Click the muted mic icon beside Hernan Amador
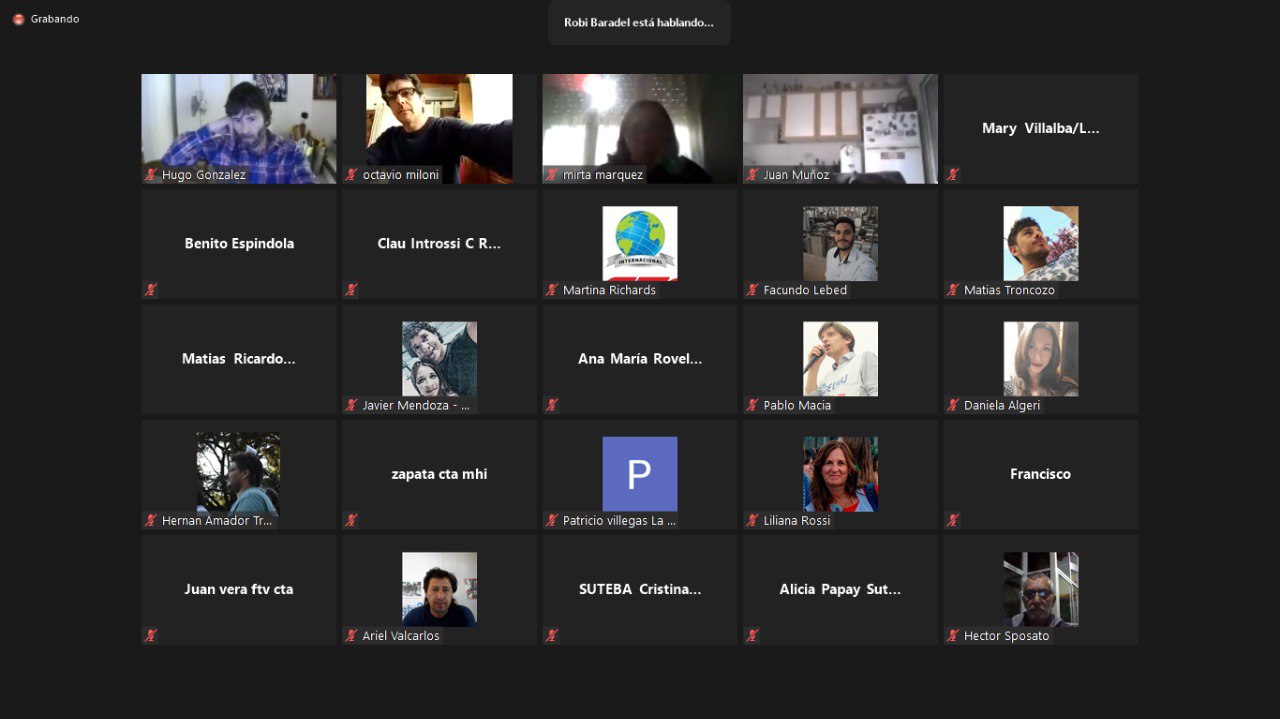Image resolution: width=1280 pixels, height=719 pixels. coord(152,520)
